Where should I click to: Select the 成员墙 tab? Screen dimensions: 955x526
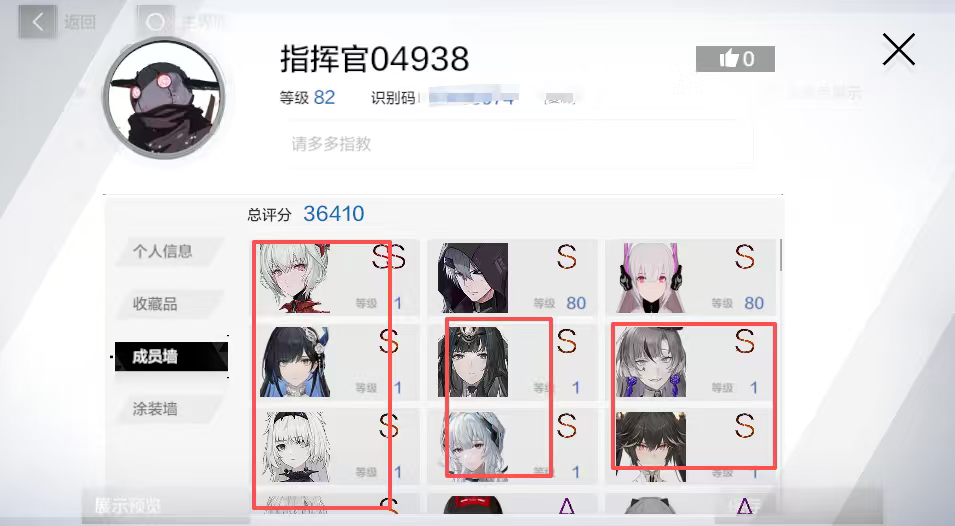[x=171, y=356]
